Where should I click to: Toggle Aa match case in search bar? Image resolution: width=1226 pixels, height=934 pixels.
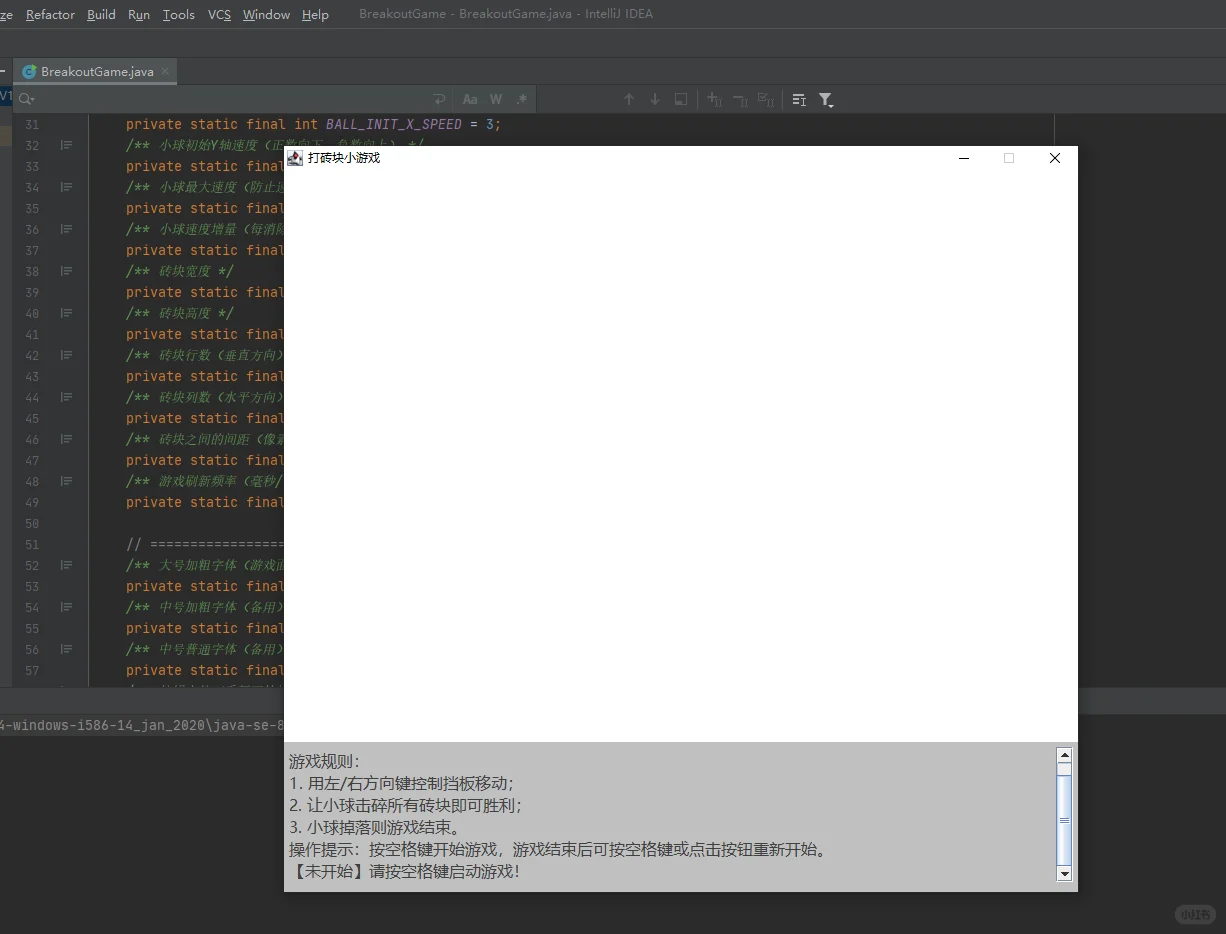coord(470,99)
